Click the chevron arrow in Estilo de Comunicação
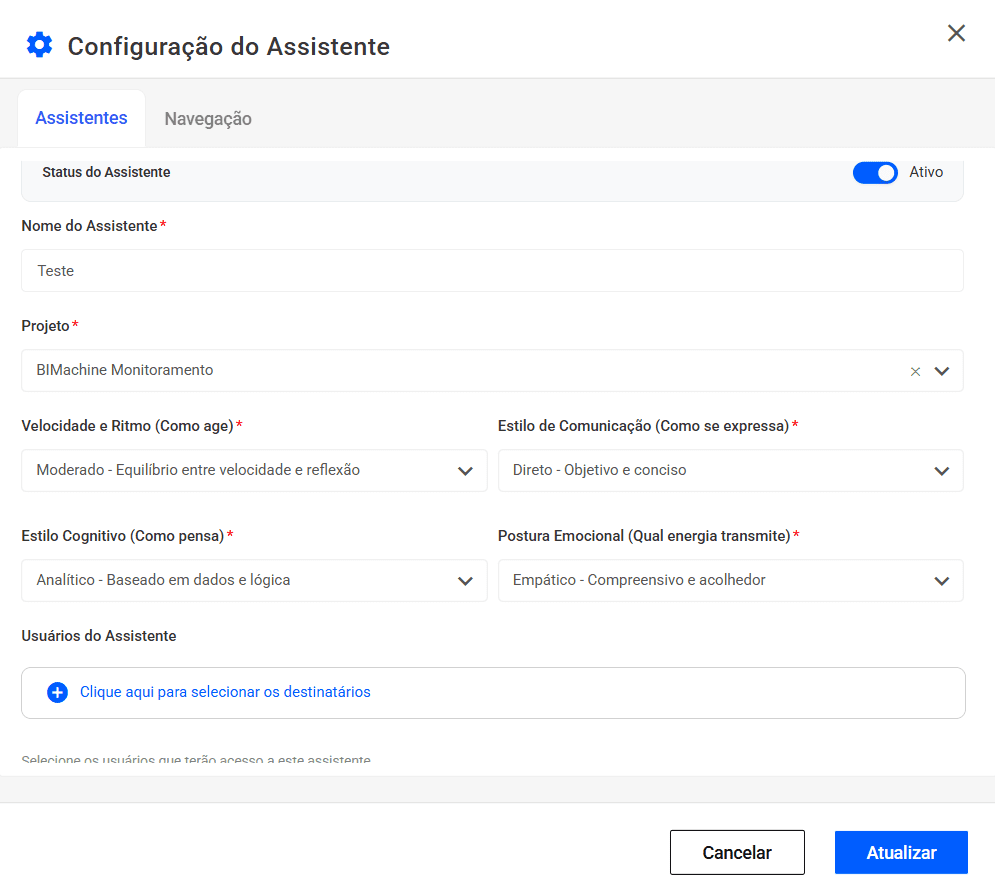Screen dimensions: 995x895 pyautogui.click(x=941, y=471)
